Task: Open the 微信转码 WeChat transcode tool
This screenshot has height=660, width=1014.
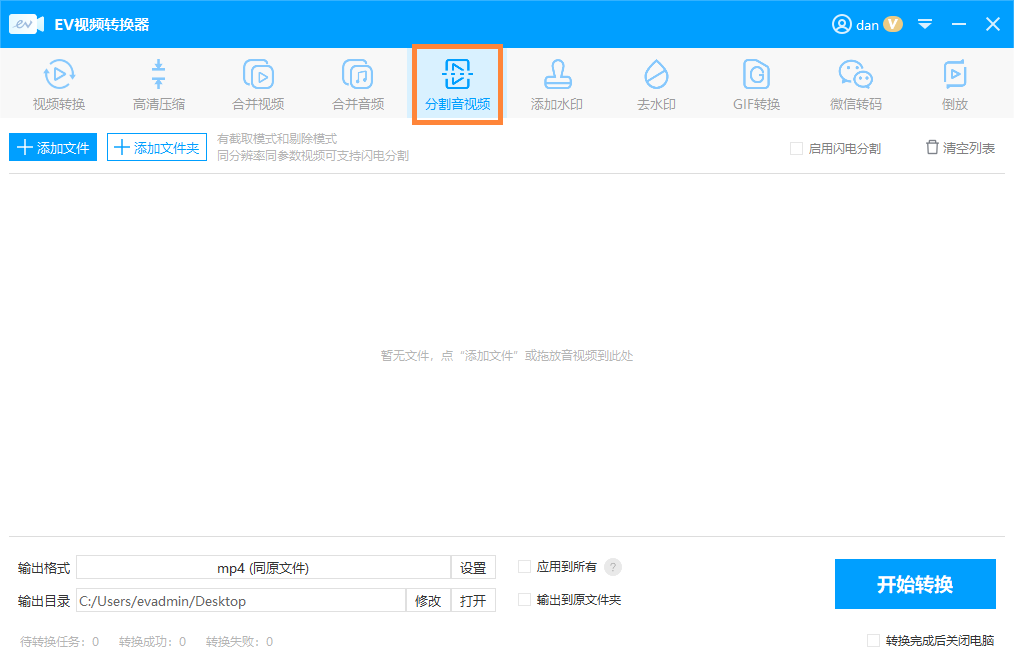Action: 855,84
